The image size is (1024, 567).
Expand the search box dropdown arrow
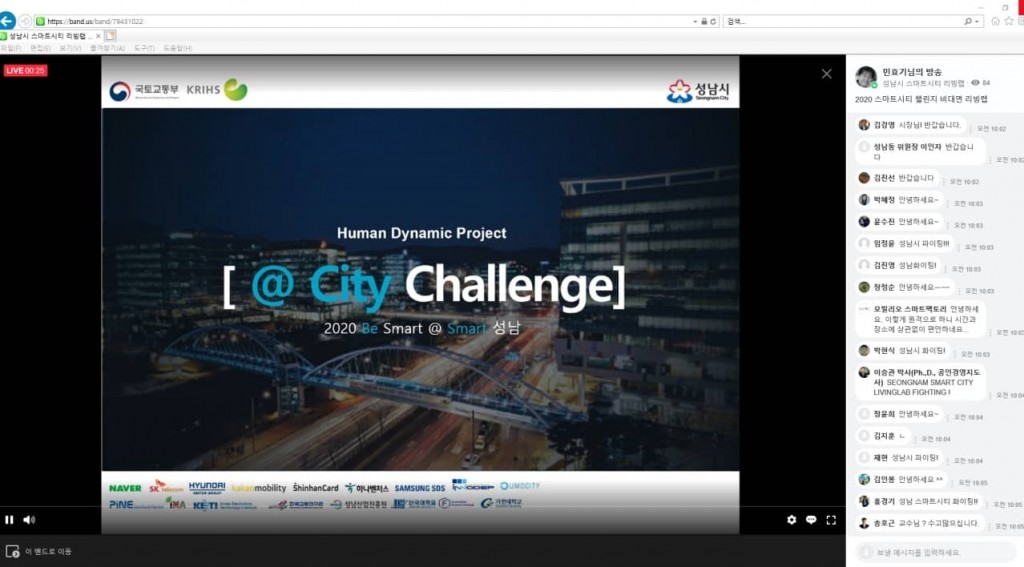(977, 21)
